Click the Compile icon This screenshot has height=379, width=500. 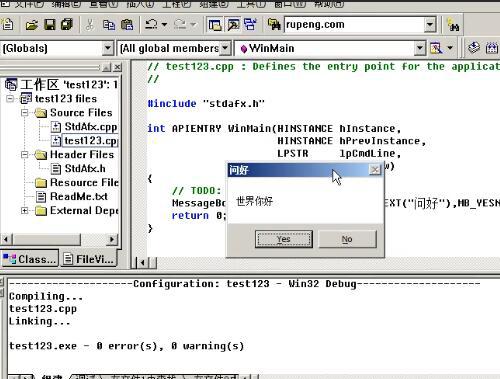474,48
